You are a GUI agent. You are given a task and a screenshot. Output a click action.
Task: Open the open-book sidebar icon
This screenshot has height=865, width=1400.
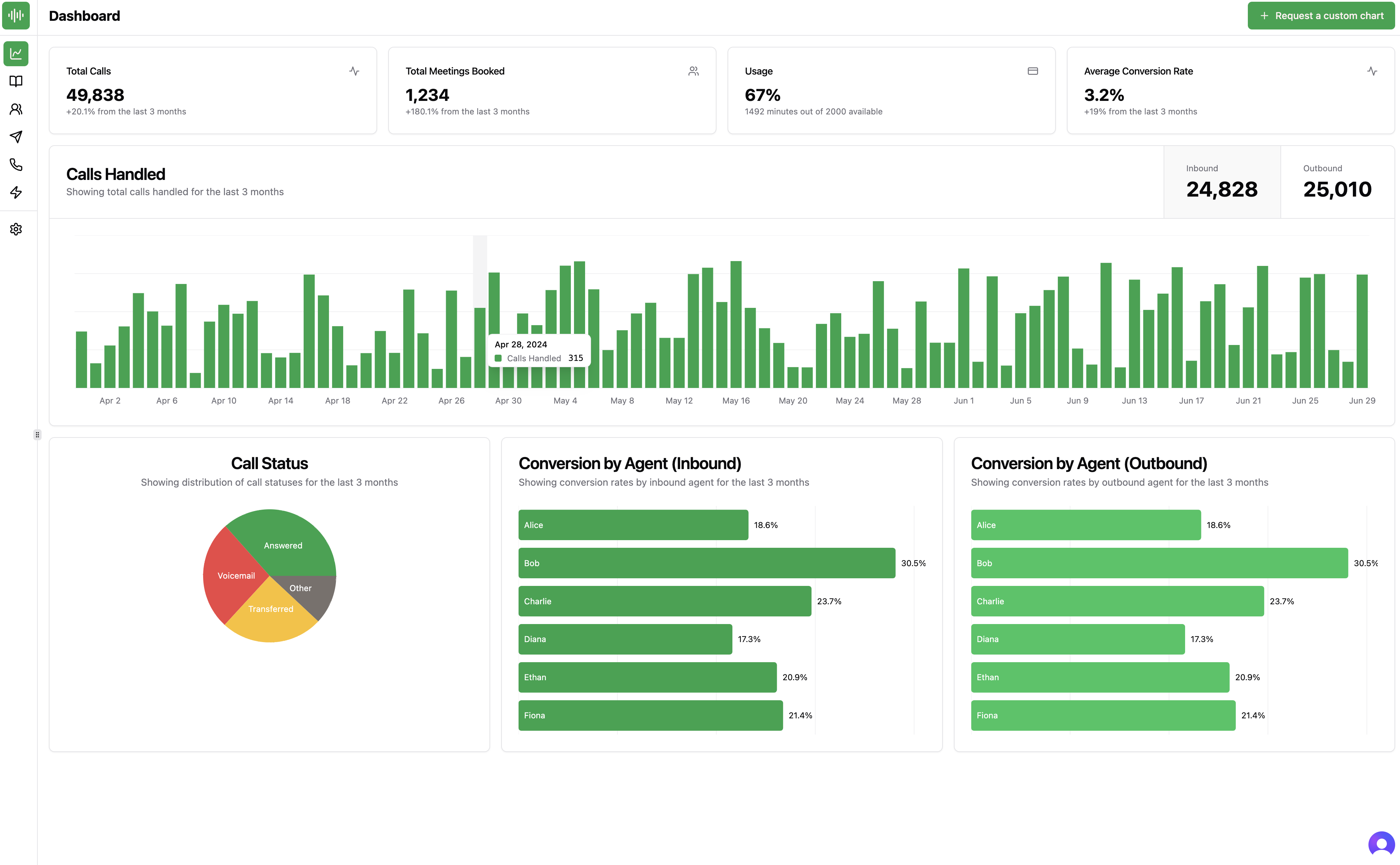tap(16, 81)
